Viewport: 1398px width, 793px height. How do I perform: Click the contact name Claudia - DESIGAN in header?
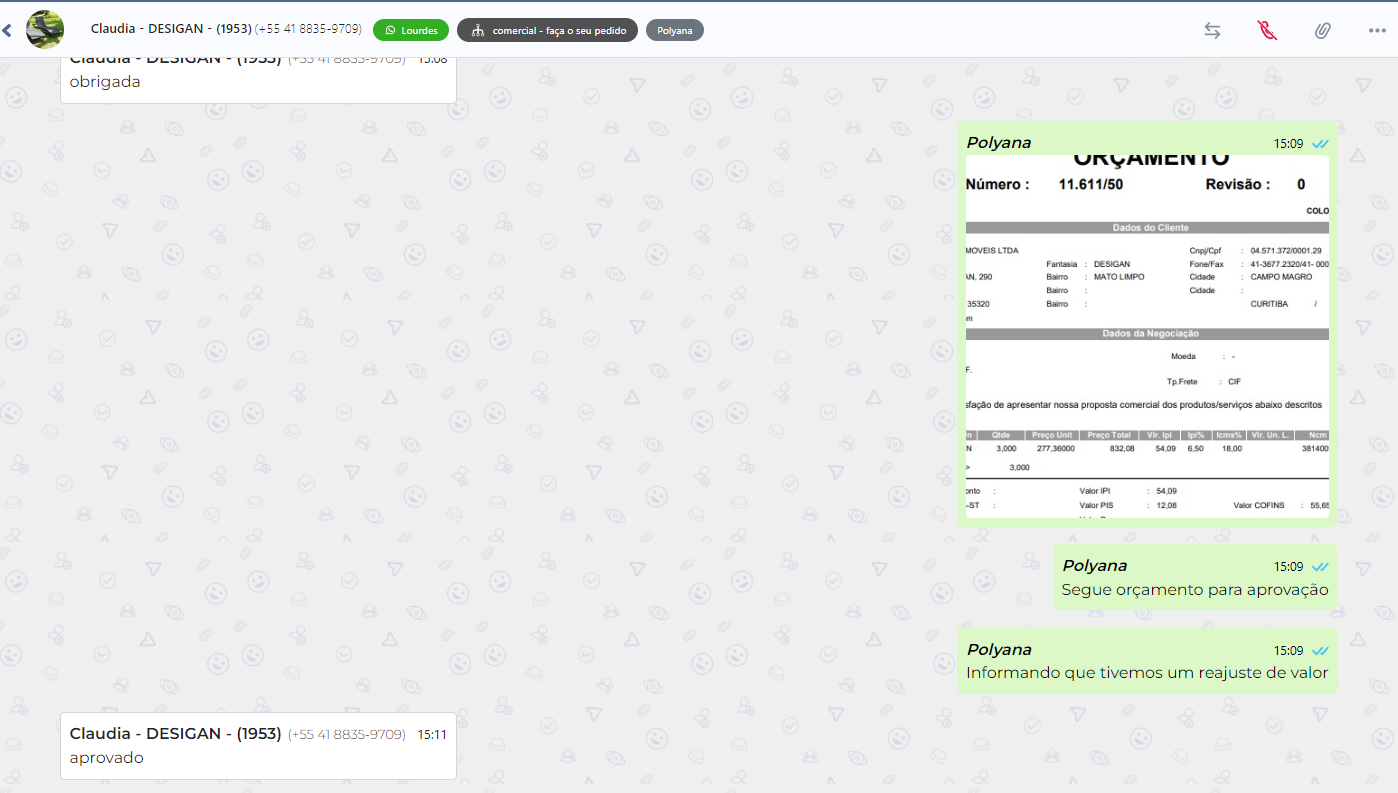(x=170, y=29)
